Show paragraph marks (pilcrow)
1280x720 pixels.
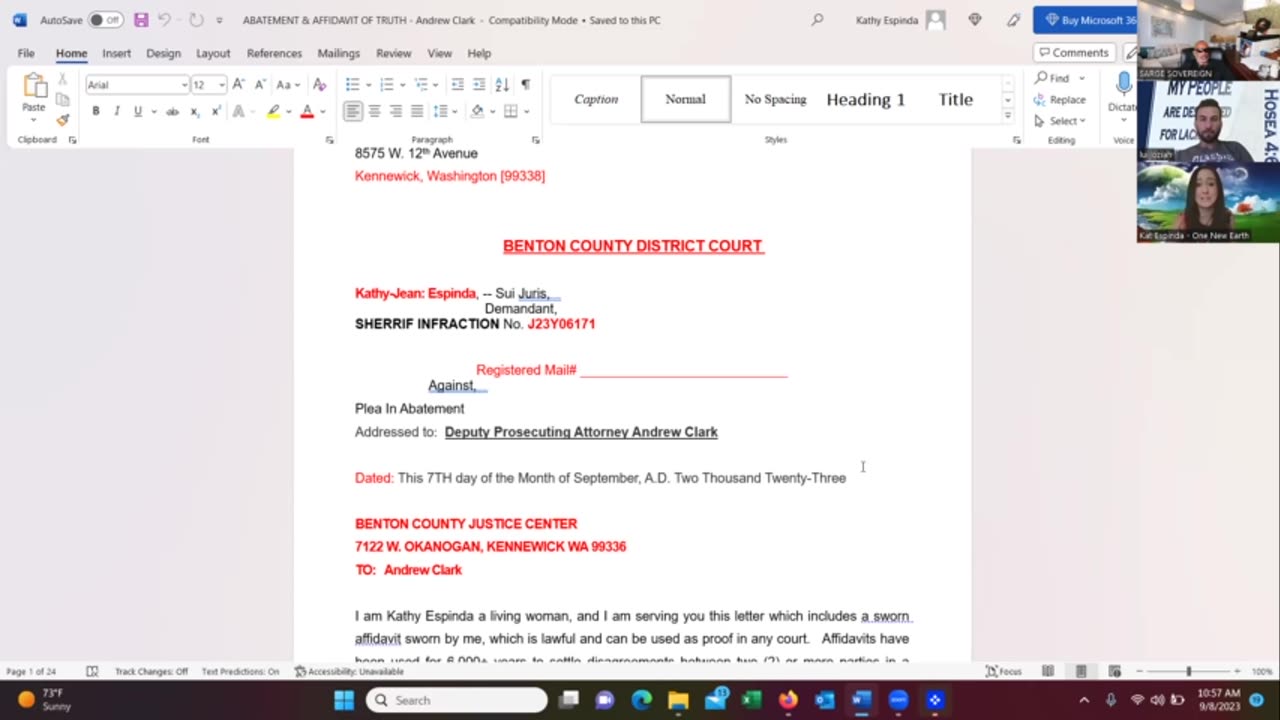point(525,85)
